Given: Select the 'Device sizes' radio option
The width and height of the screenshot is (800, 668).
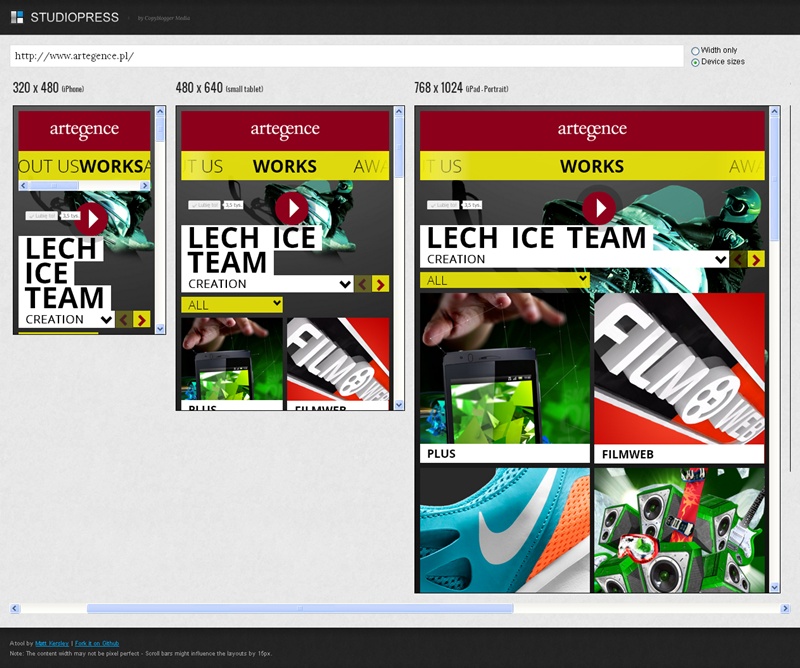Looking at the screenshot, I should [696, 62].
